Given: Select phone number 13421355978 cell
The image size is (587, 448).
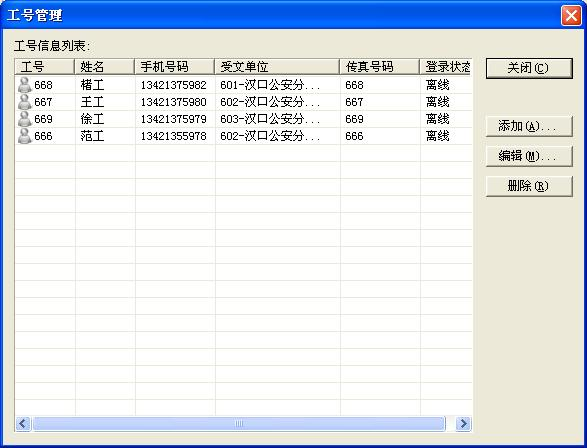Looking at the screenshot, I should coord(173,136).
